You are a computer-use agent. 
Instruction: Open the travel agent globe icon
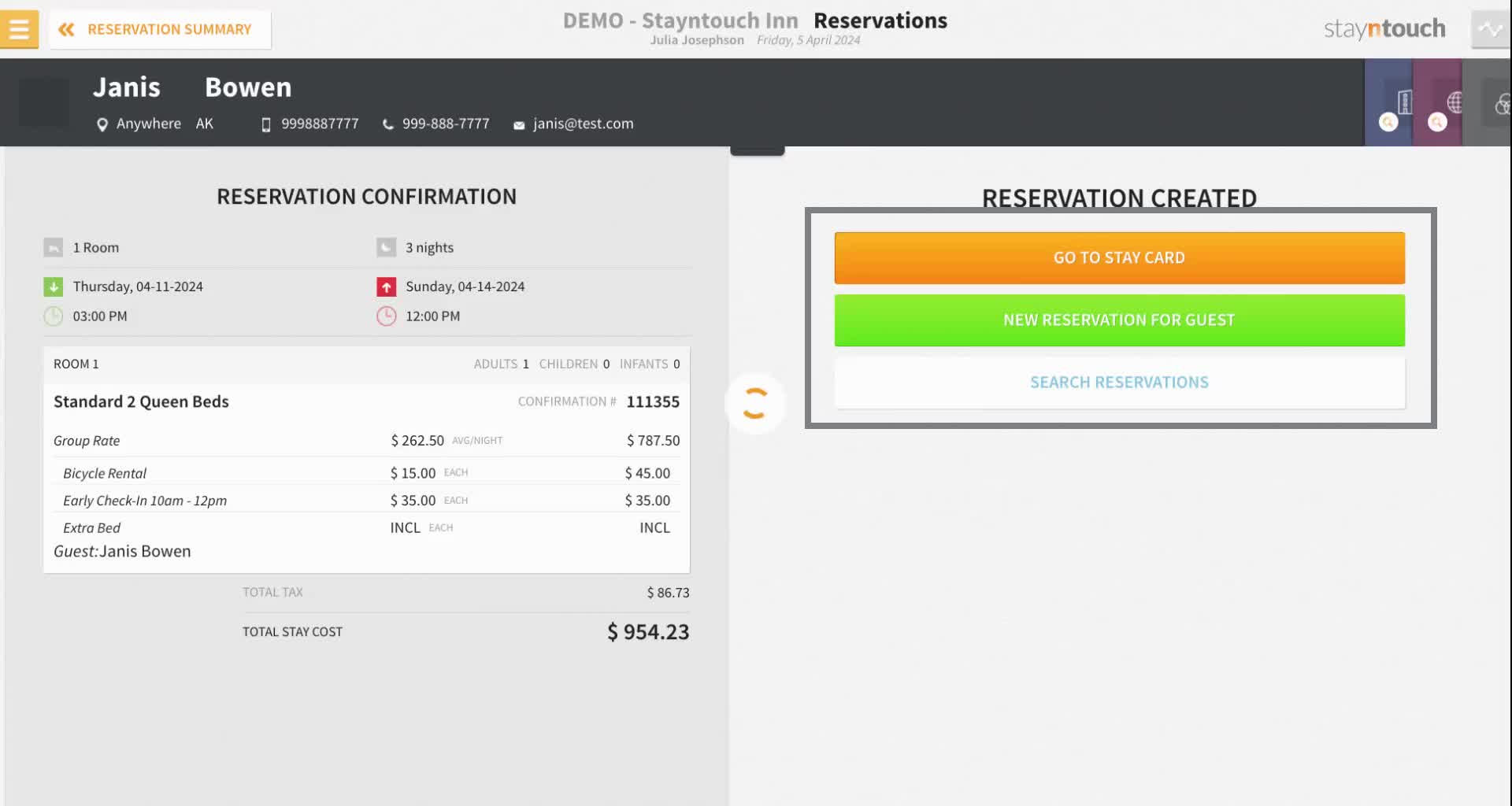pyautogui.click(x=1455, y=102)
